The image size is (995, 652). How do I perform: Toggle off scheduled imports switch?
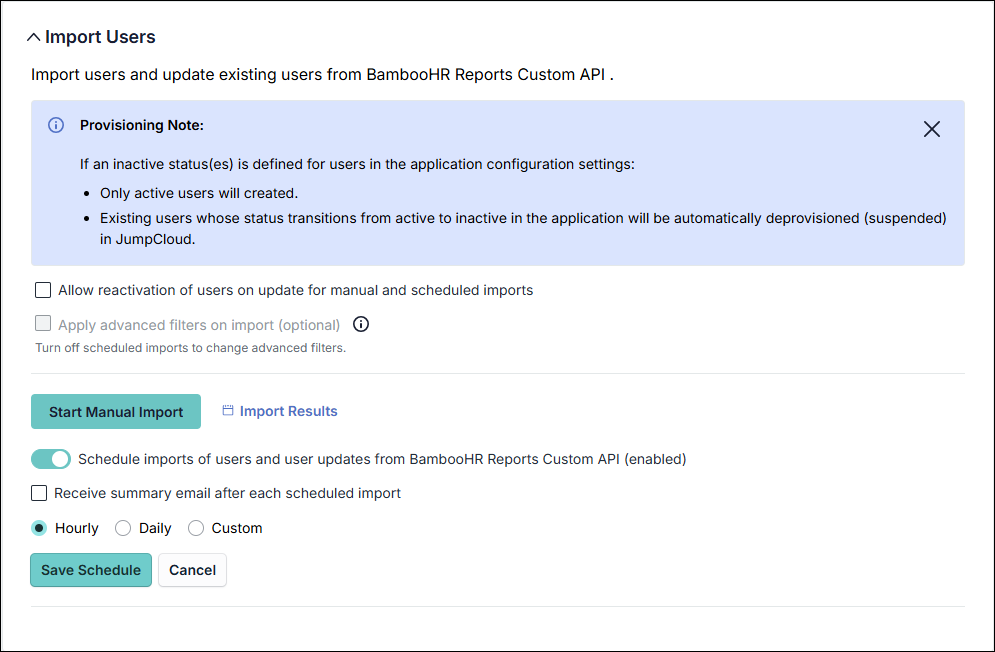click(51, 459)
